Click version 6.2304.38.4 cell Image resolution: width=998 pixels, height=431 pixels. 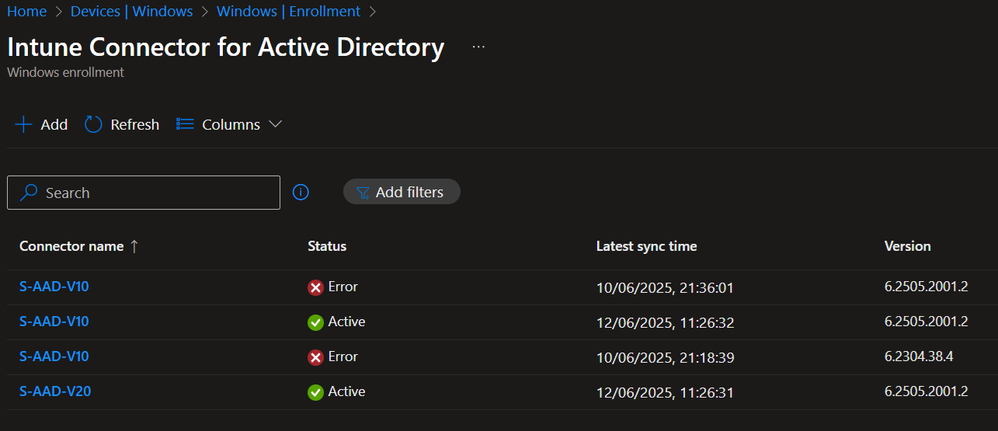(918, 357)
